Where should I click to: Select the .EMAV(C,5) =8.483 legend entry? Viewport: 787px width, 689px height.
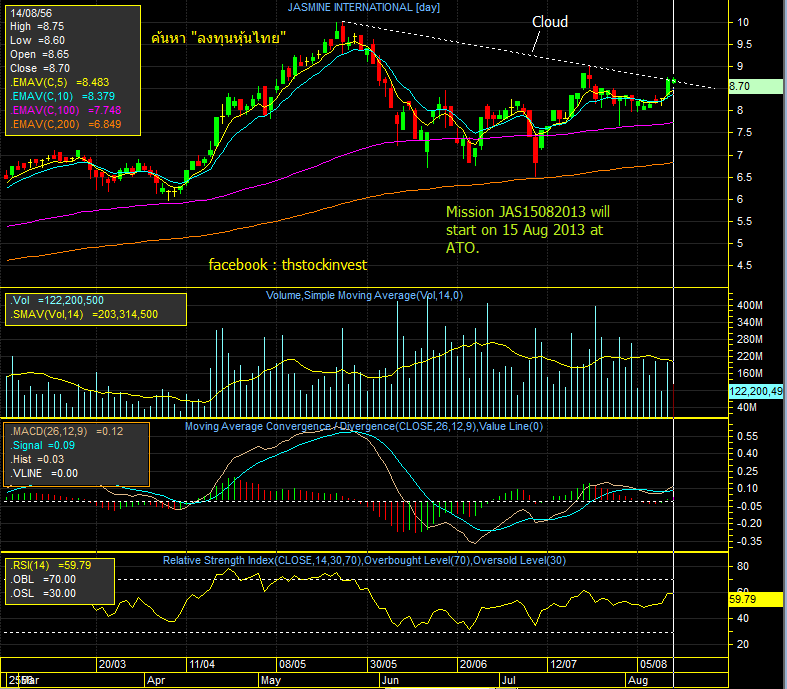[59, 82]
